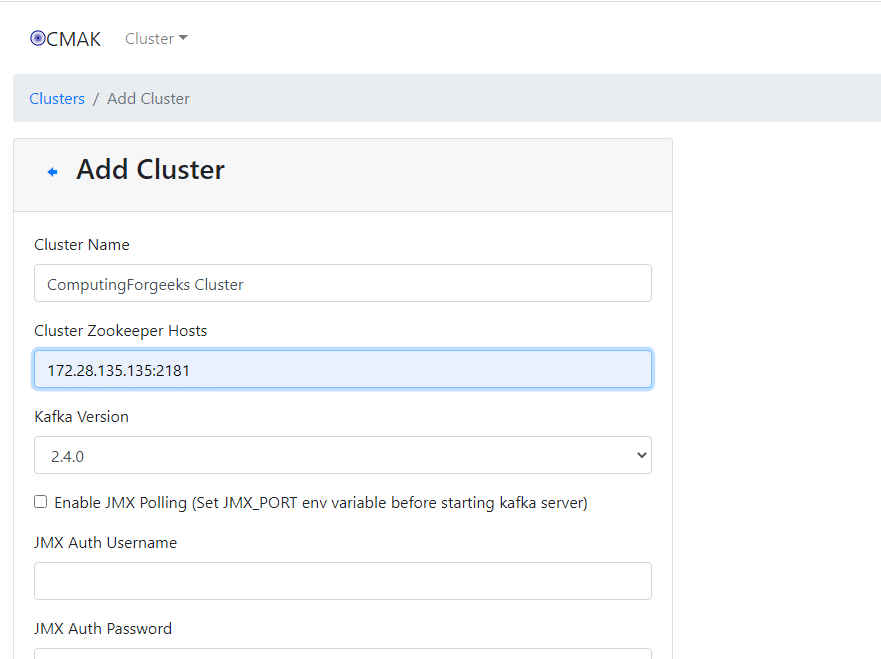Go to Clusters breadcrumb link
The image size is (881, 659).
click(57, 99)
